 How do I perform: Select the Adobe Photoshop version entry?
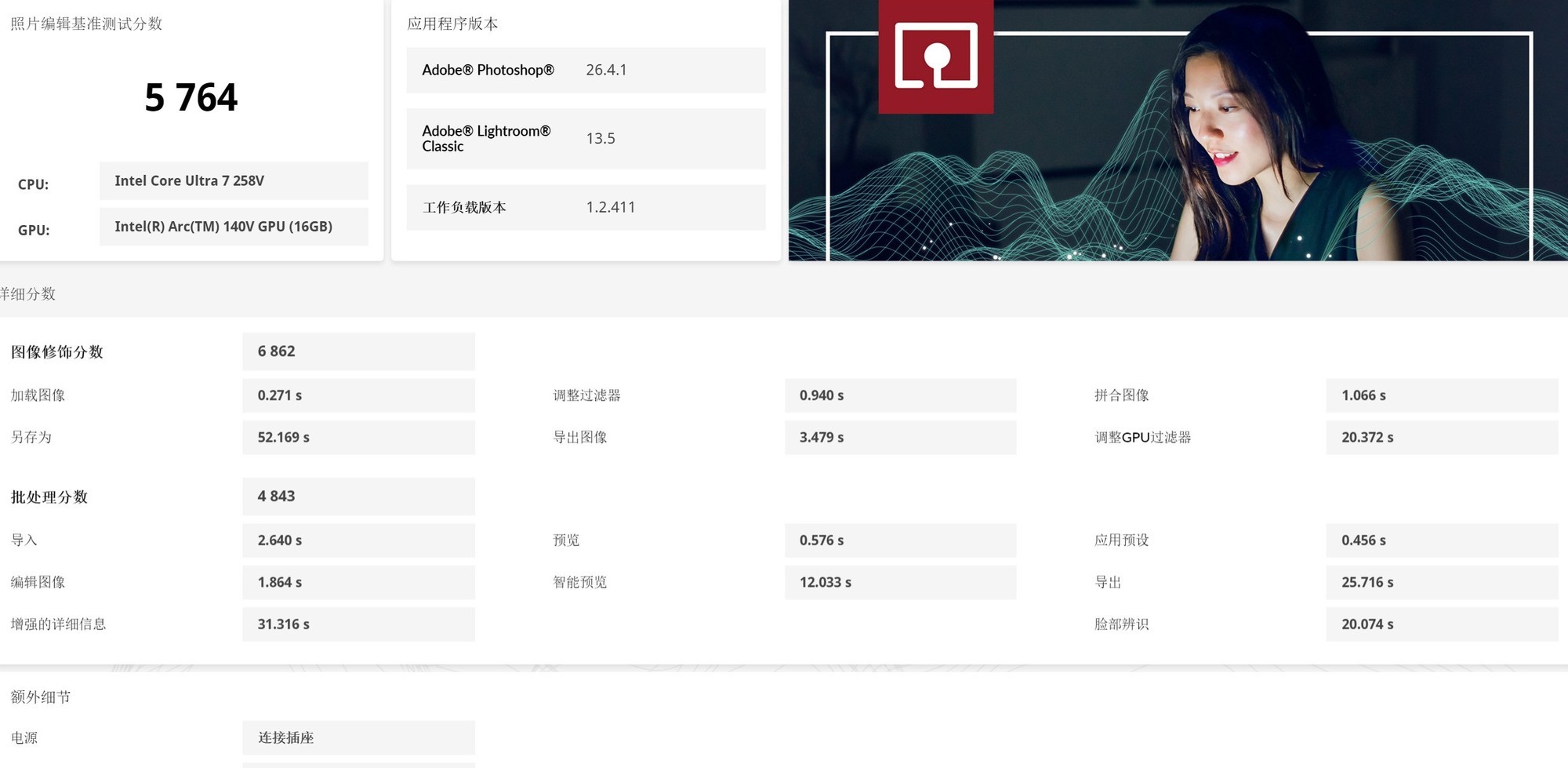pos(585,70)
